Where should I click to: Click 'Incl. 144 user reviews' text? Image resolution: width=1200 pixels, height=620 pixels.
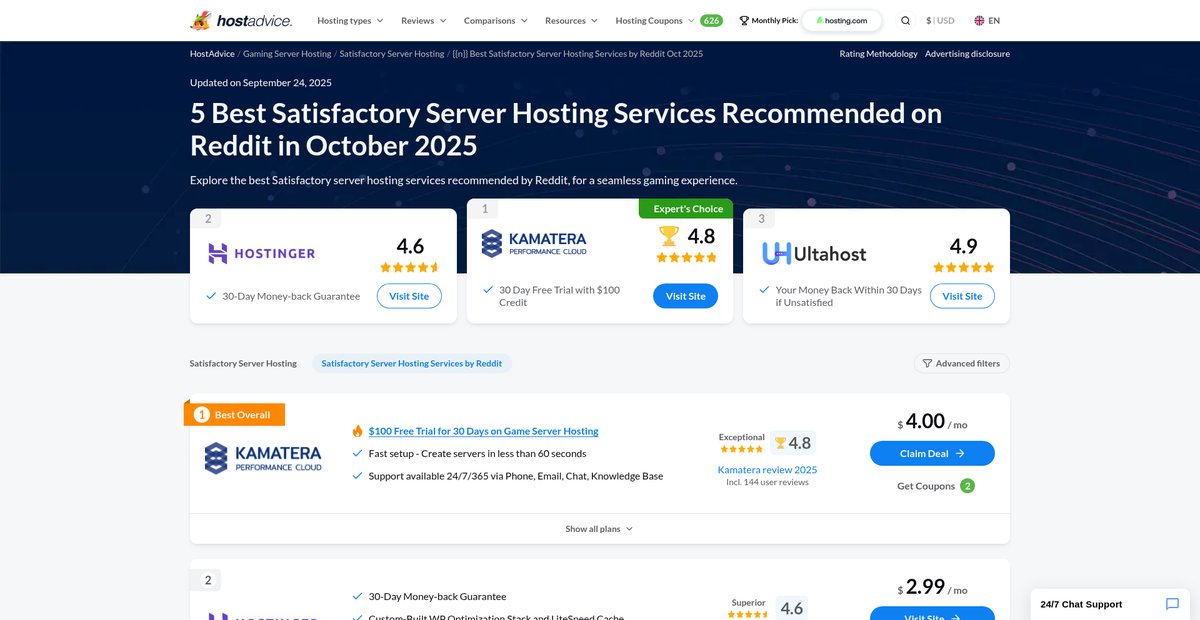767,482
